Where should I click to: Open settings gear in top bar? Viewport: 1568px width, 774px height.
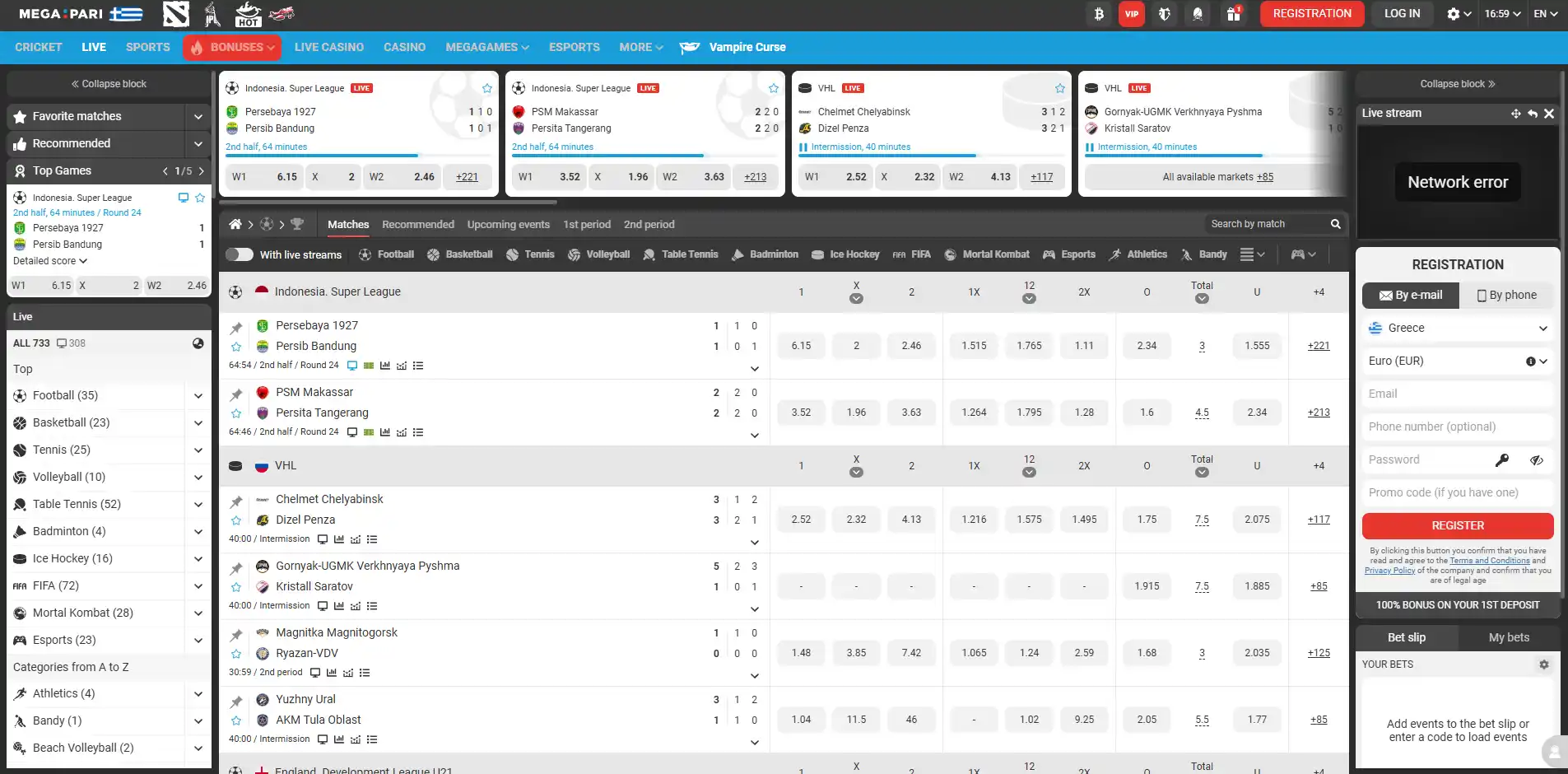click(x=1454, y=14)
